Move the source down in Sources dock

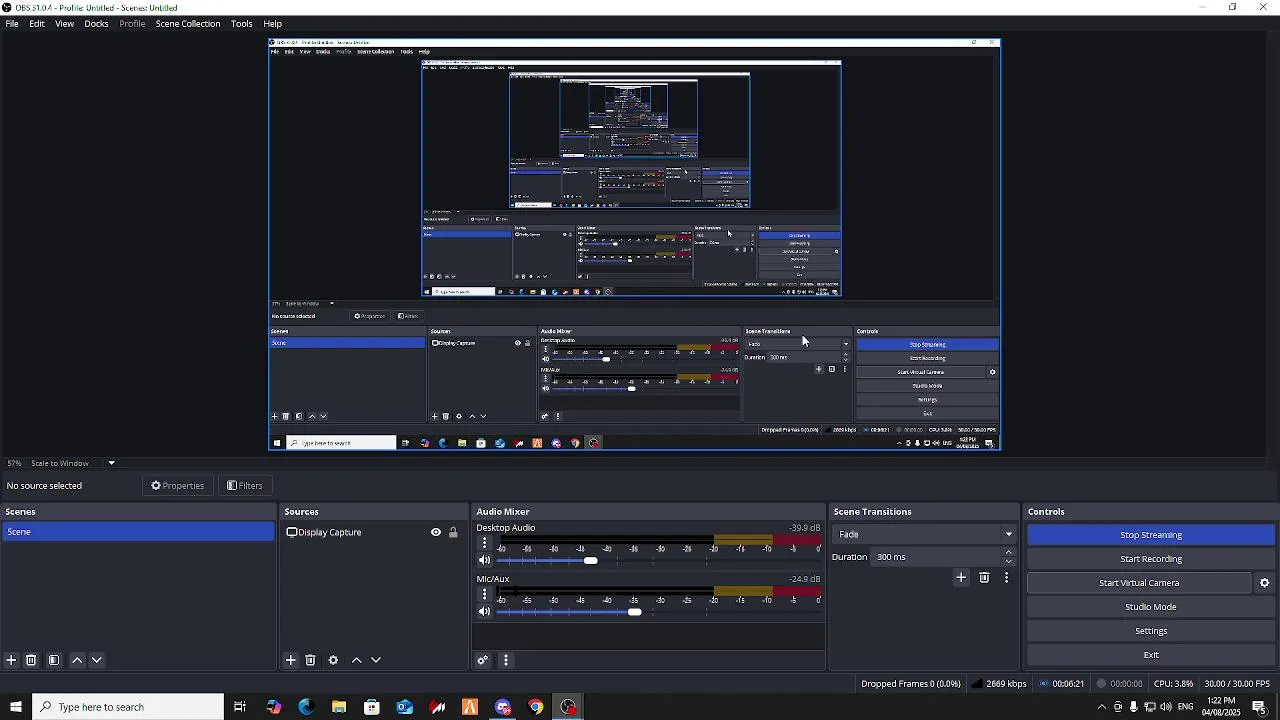(376, 660)
